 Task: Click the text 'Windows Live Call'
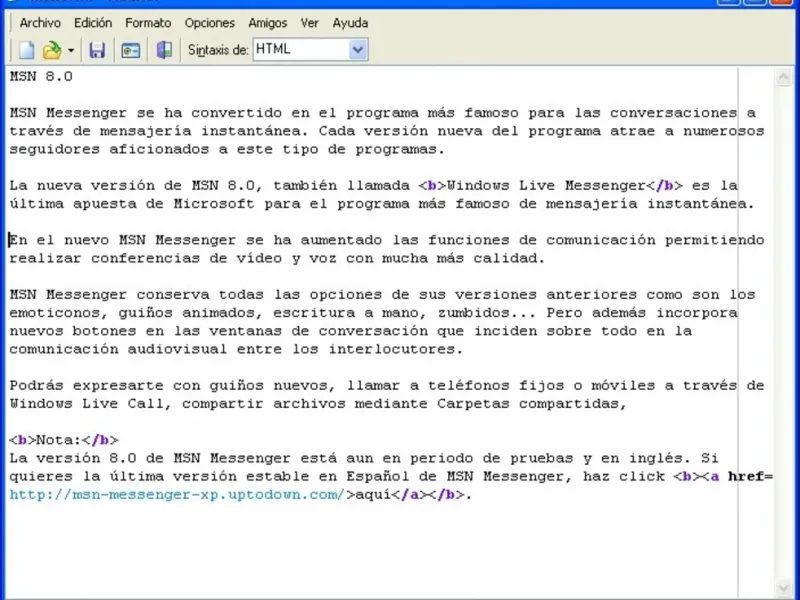tap(87, 404)
